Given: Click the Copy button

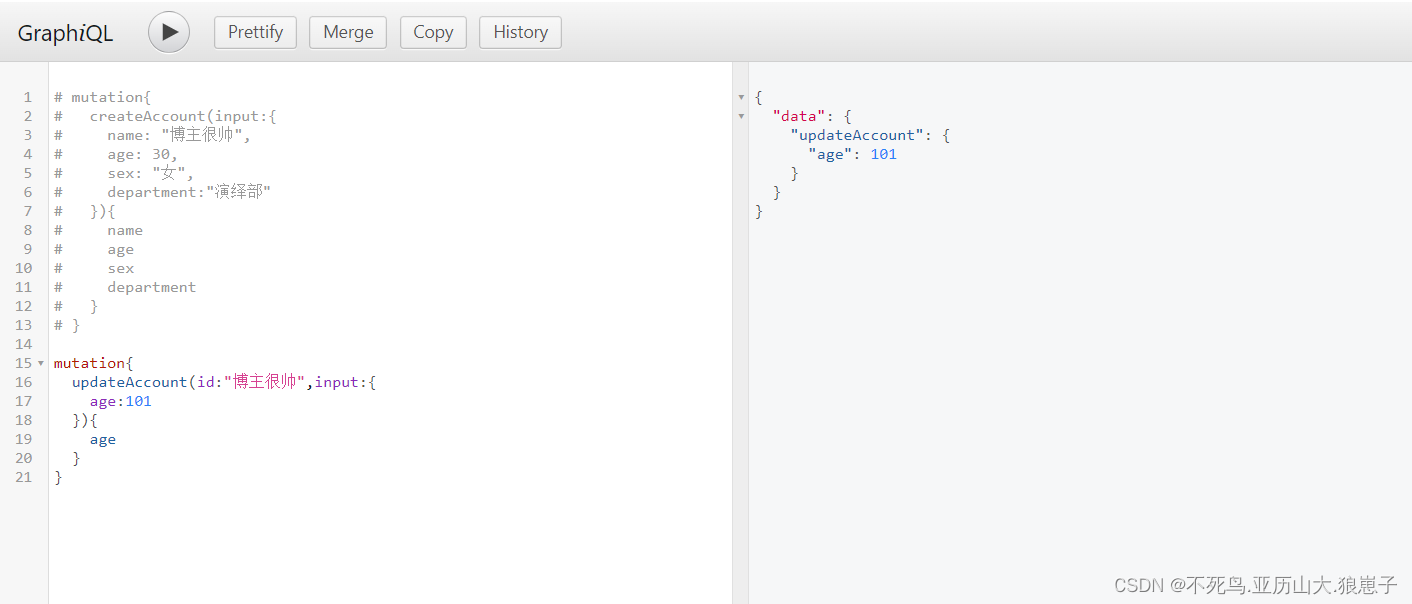Looking at the screenshot, I should [433, 32].
